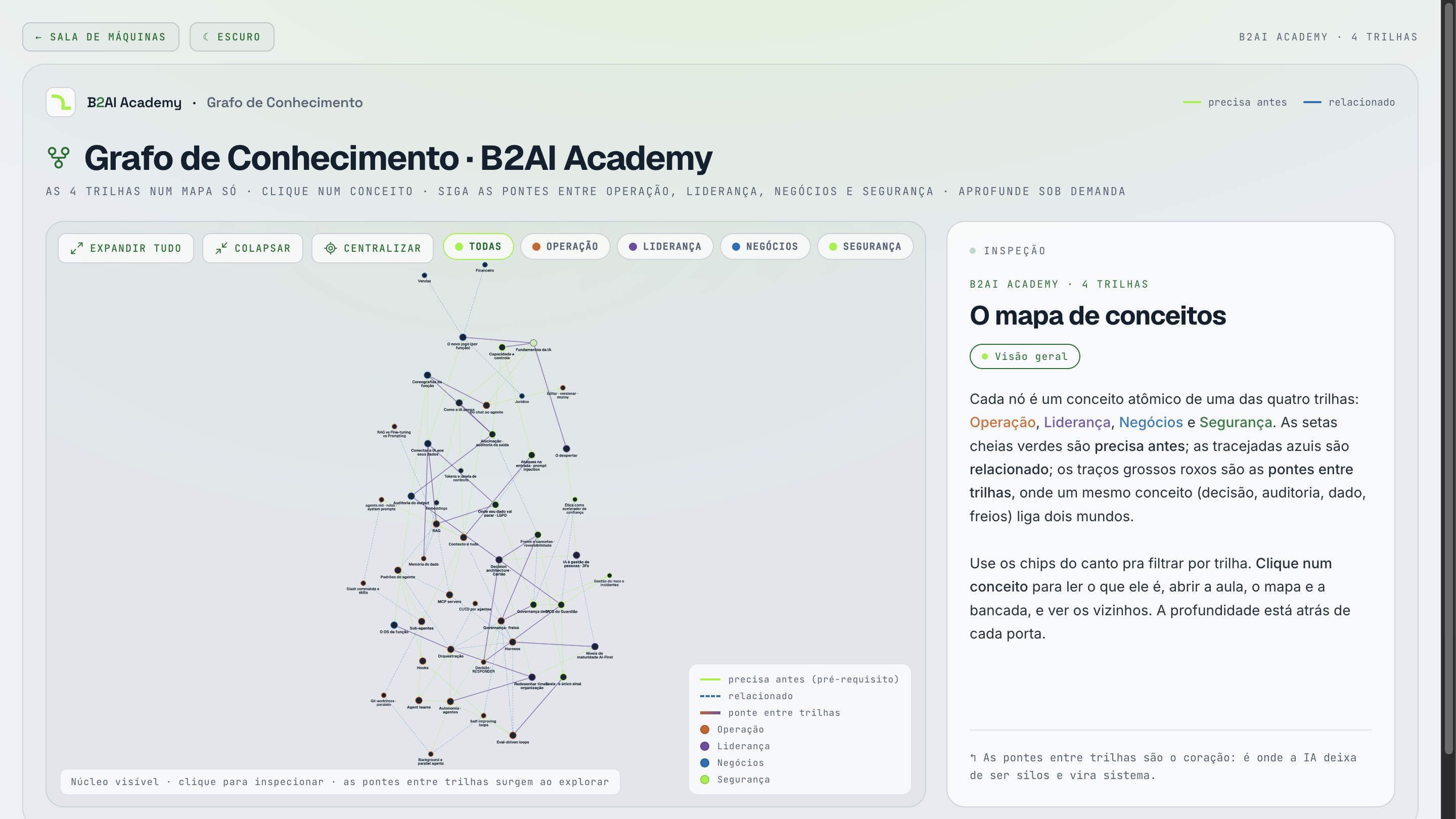
Task: Select the O novo jogo (por função) node
Action: click(x=463, y=337)
